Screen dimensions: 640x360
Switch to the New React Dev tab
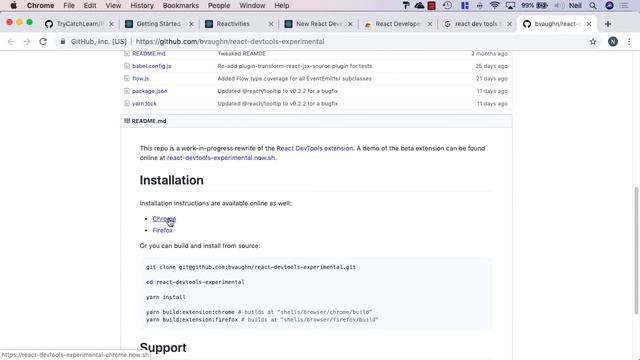(x=318, y=24)
